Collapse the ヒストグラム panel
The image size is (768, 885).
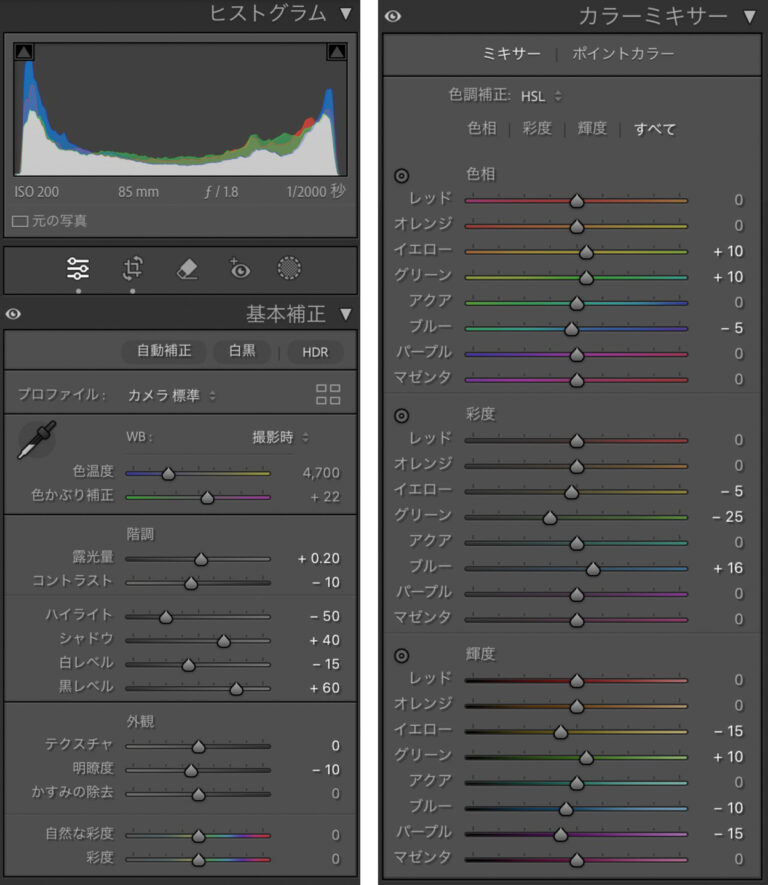click(345, 14)
